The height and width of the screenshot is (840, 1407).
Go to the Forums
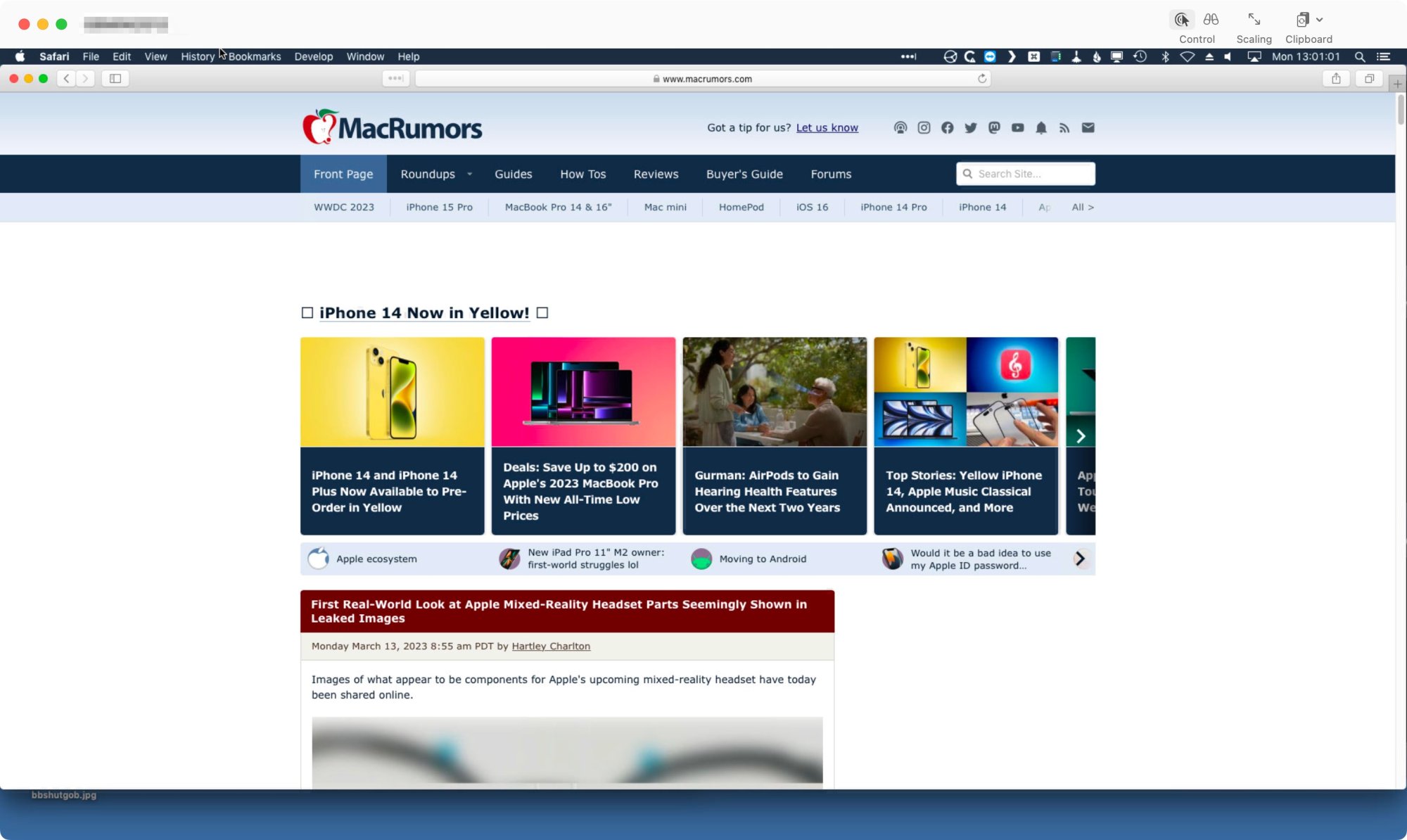point(831,174)
